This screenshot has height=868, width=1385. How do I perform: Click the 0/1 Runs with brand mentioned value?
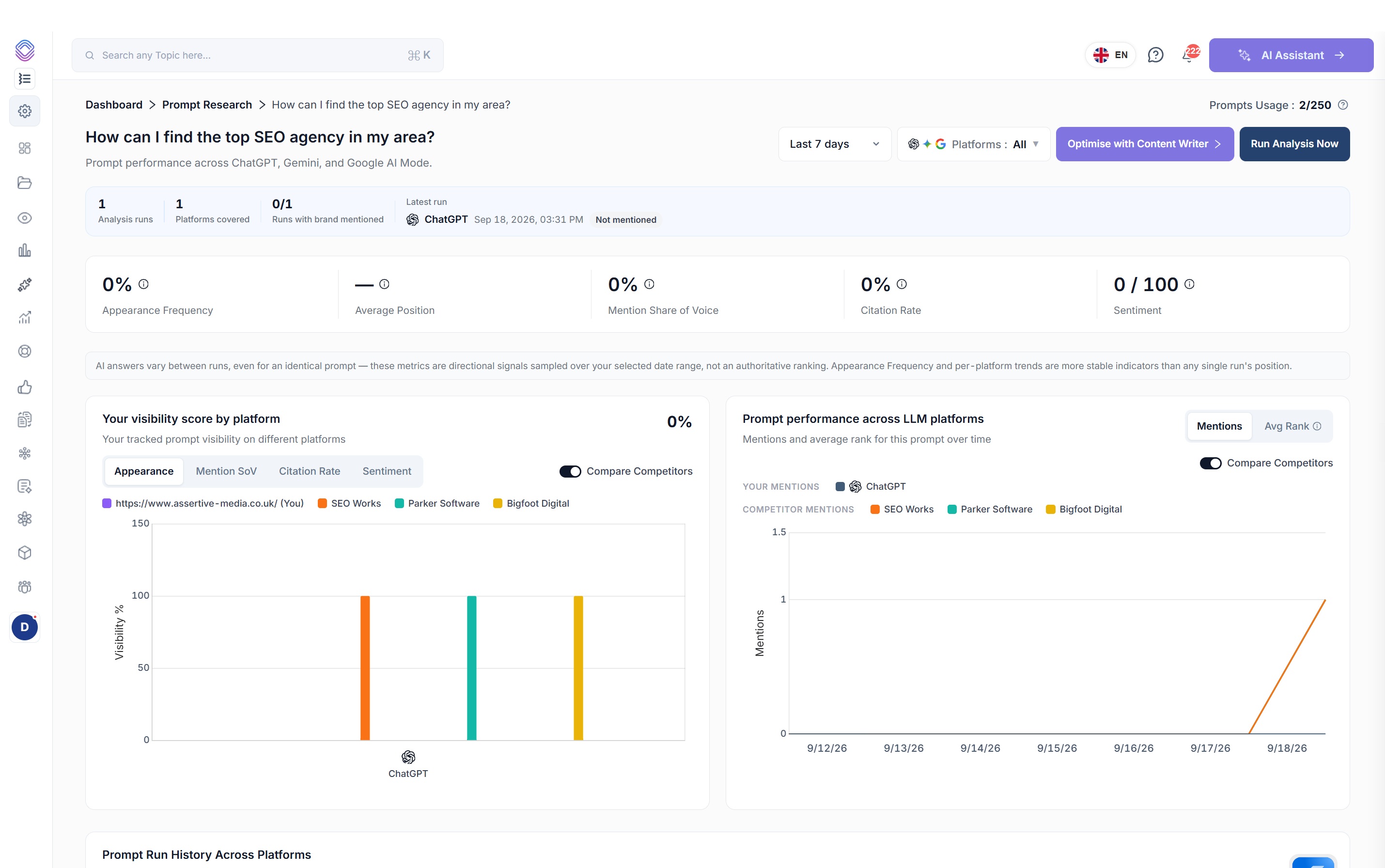282,204
